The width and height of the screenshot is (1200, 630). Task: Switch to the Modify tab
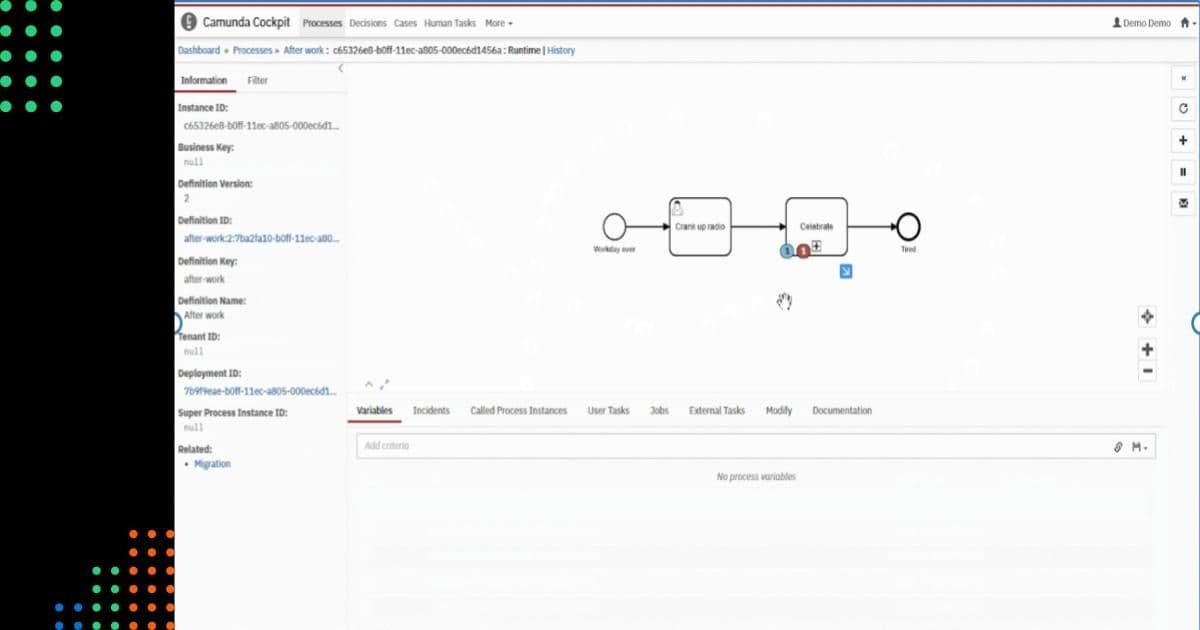point(779,410)
